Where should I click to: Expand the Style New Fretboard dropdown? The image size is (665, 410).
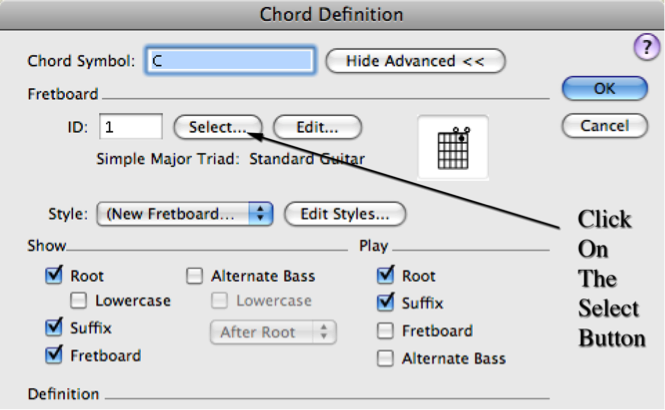(184, 214)
